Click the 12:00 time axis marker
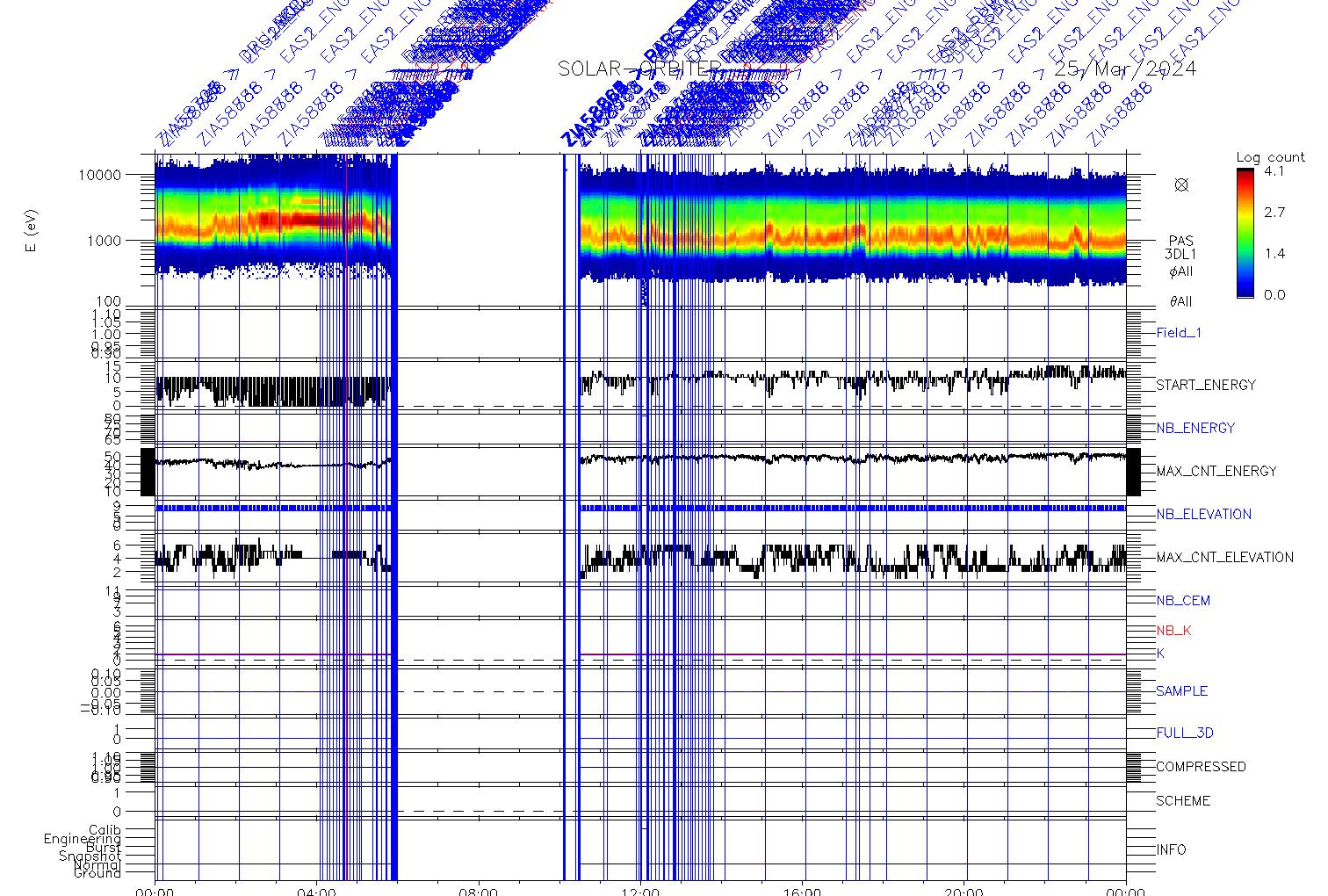This screenshot has height=896, width=1328. [x=640, y=890]
